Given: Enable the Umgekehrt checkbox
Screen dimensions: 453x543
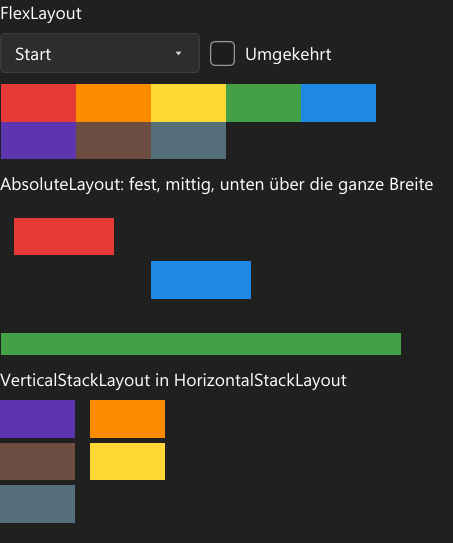Looking at the screenshot, I should click(x=222, y=53).
